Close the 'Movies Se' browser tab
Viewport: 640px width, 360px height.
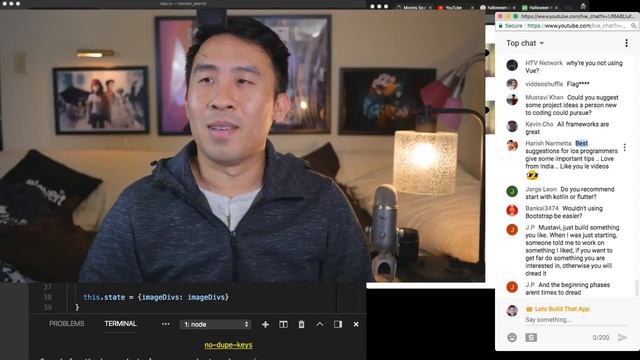[x=430, y=8]
